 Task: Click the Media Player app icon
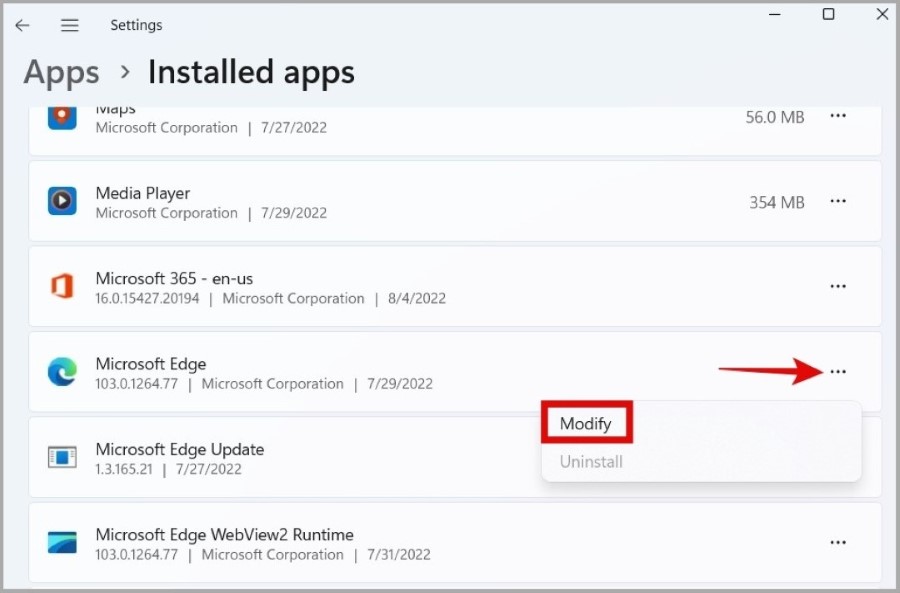(x=62, y=200)
